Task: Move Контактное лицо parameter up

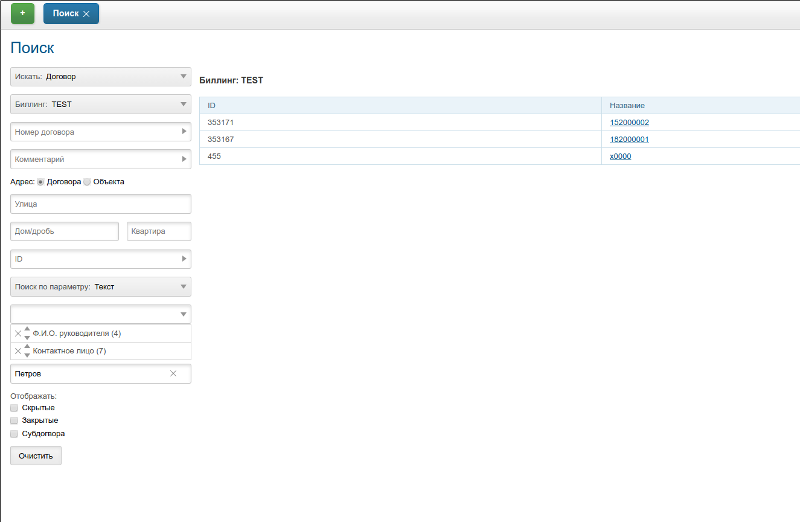Action: click(x=27, y=347)
